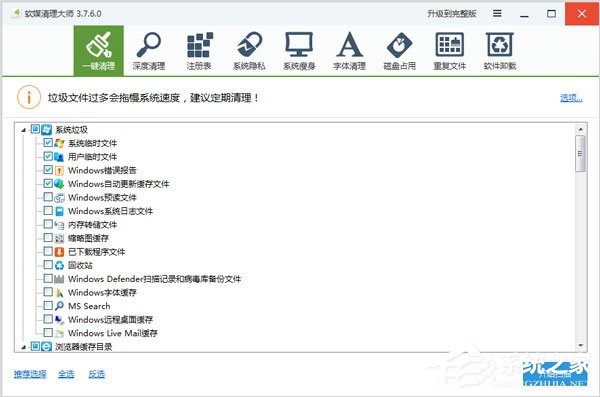The width and height of the screenshot is (600, 397).
Task: Click the 全选 link
Action: coord(66,374)
